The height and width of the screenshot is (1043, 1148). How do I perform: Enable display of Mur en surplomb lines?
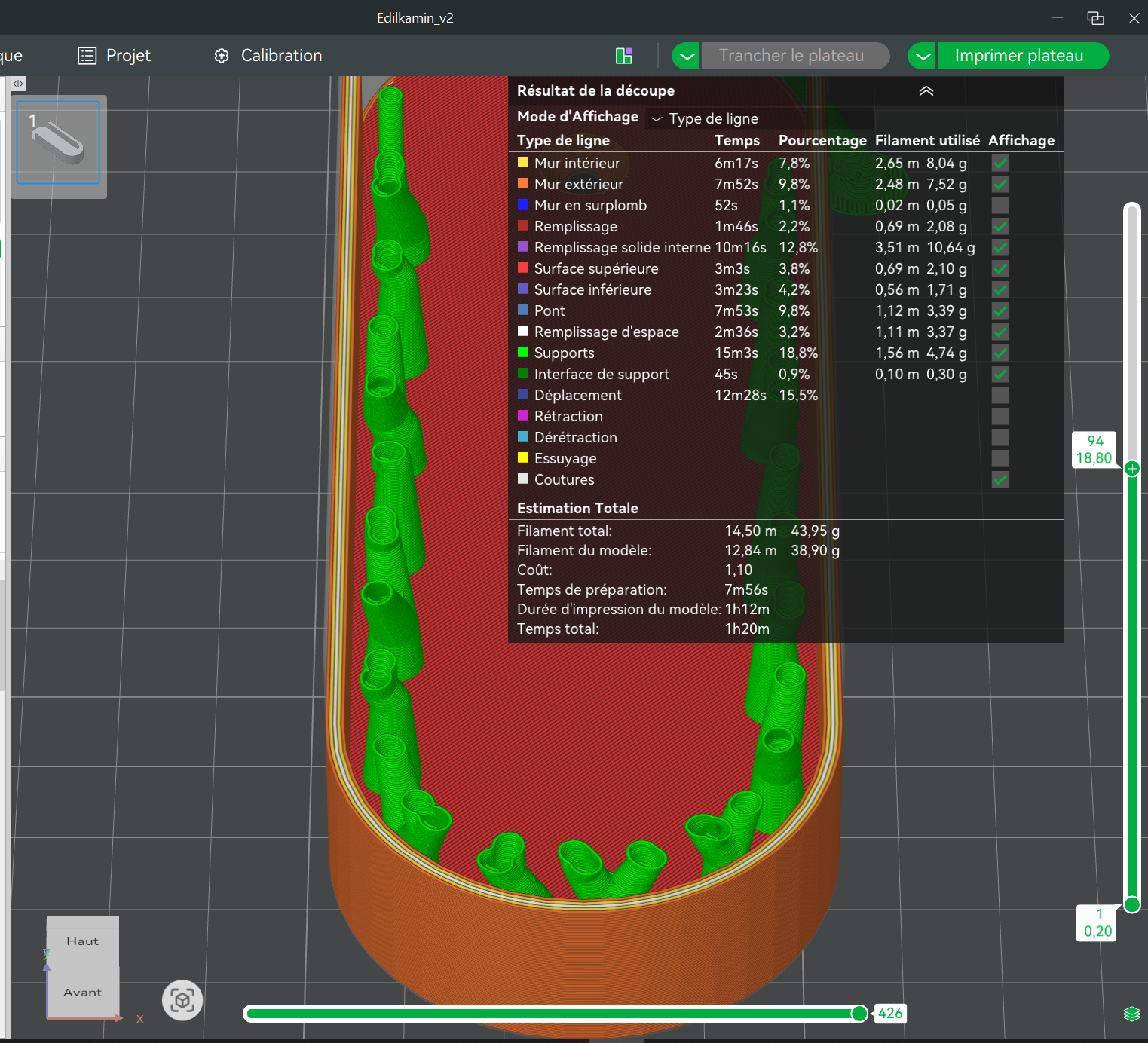pyautogui.click(x=1000, y=205)
